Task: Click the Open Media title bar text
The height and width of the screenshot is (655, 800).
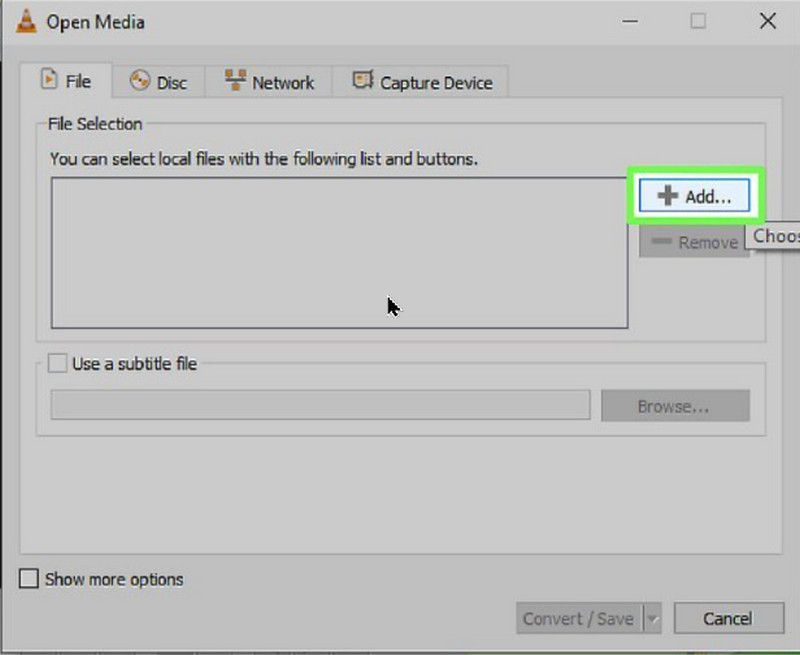Action: (x=97, y=22)
